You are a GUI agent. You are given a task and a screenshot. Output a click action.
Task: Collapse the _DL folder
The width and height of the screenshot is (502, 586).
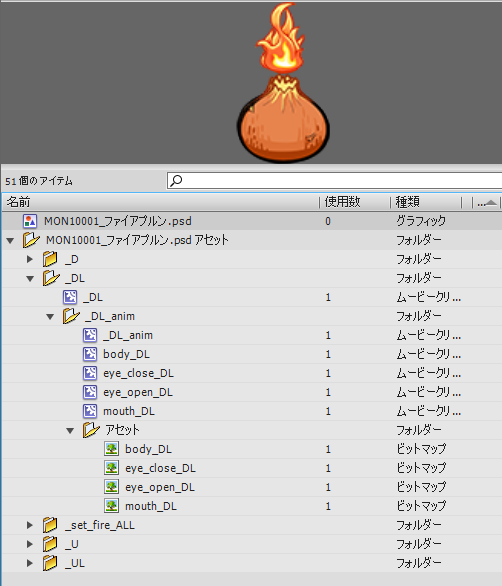(30, 278)
